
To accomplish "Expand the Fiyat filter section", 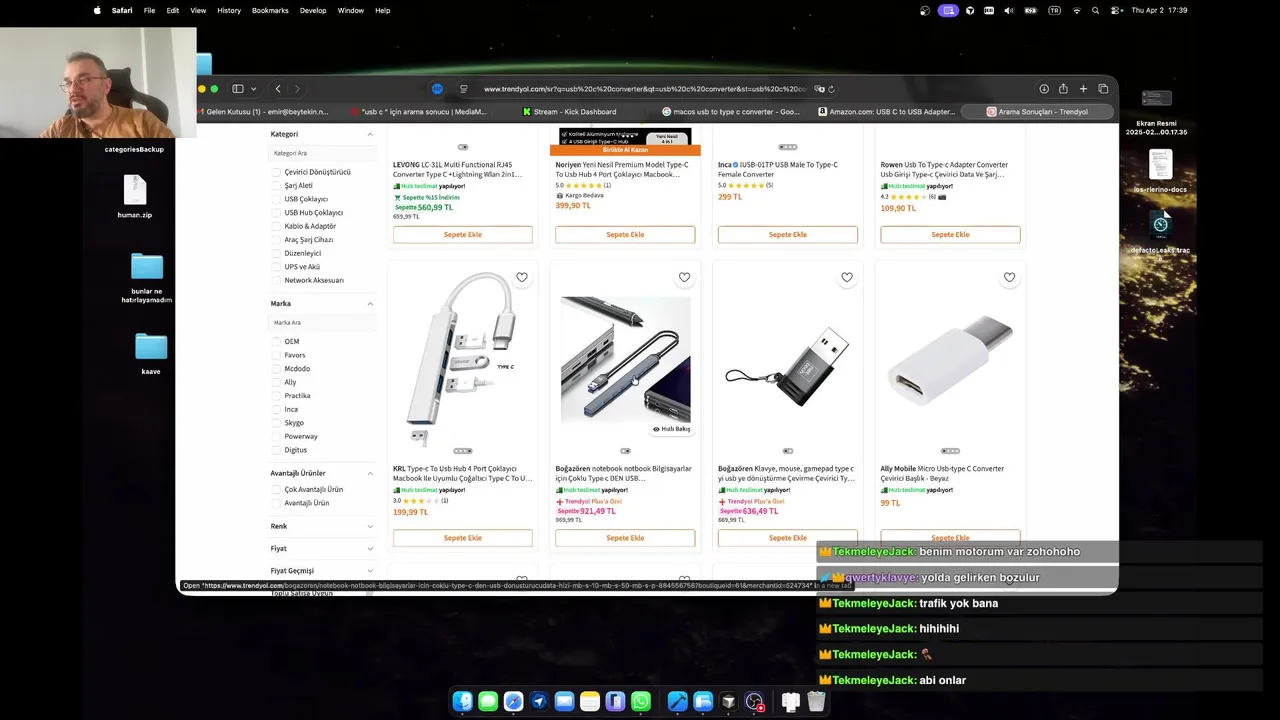I will (370, 548).
